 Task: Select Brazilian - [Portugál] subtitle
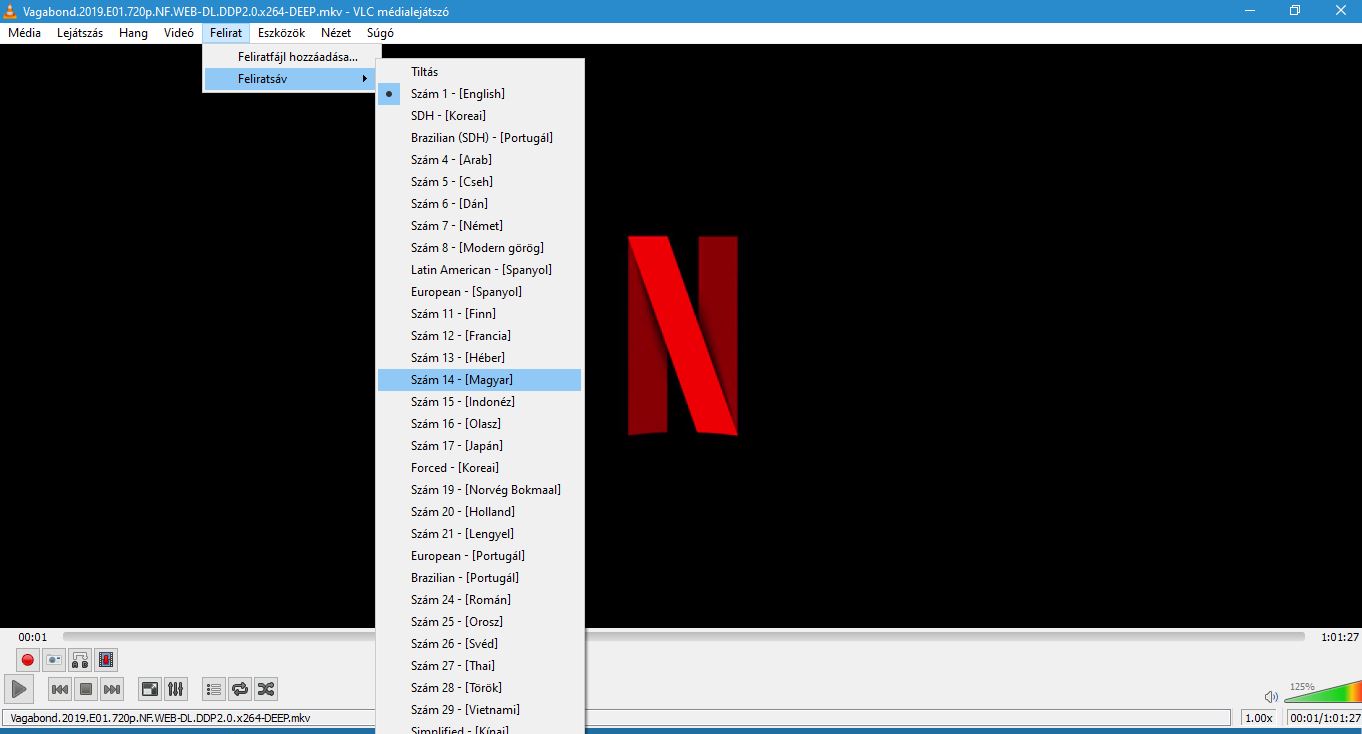click(x=480, y=578)
